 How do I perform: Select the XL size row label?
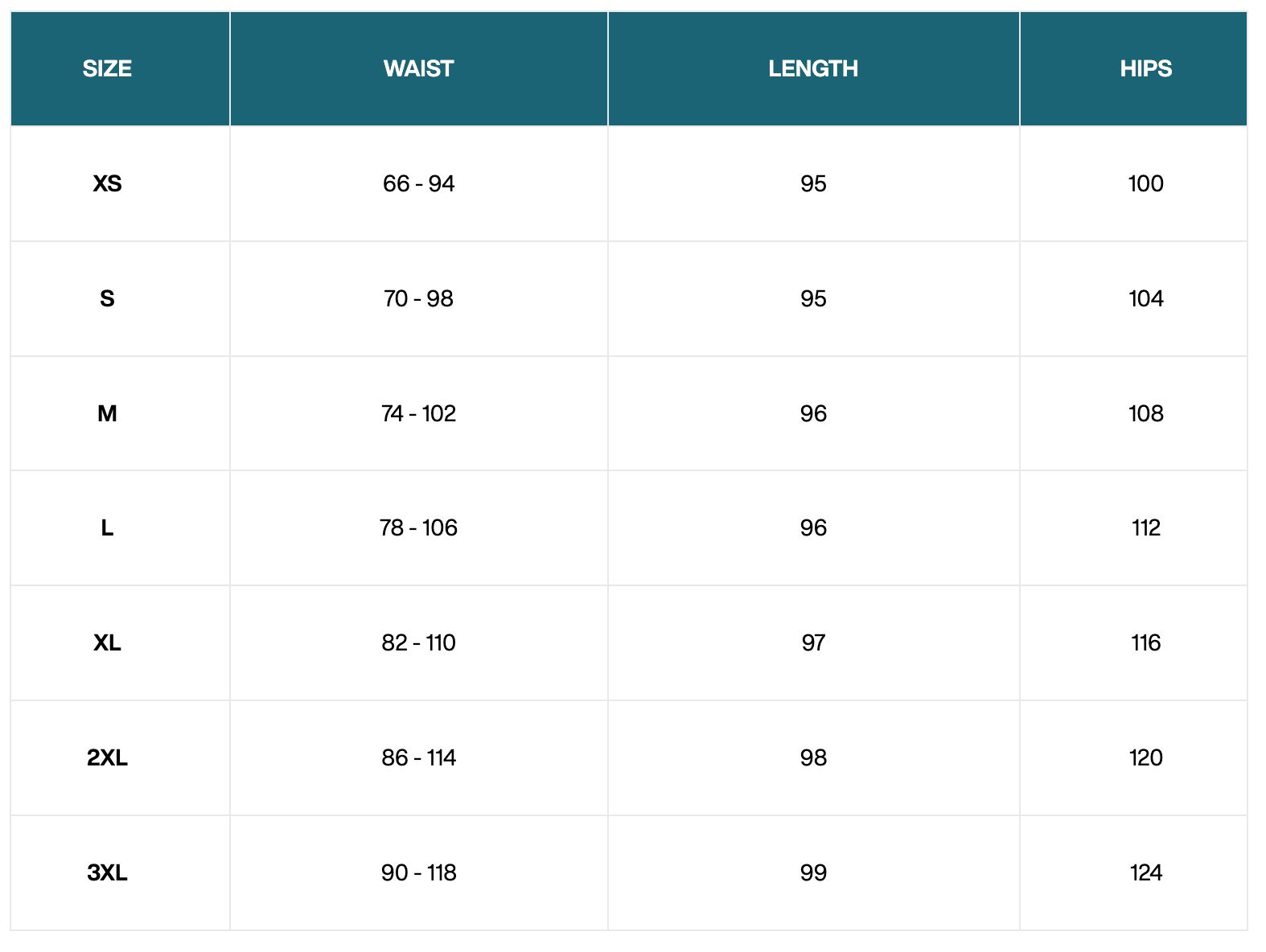pos(107,643)
